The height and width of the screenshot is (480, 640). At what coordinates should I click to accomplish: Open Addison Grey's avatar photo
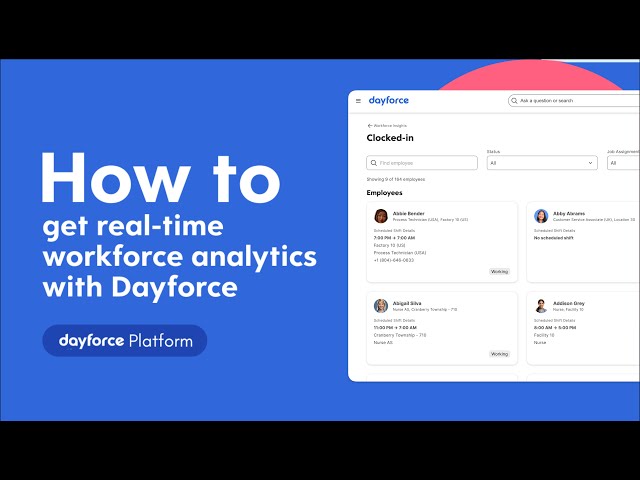[541, 306]
